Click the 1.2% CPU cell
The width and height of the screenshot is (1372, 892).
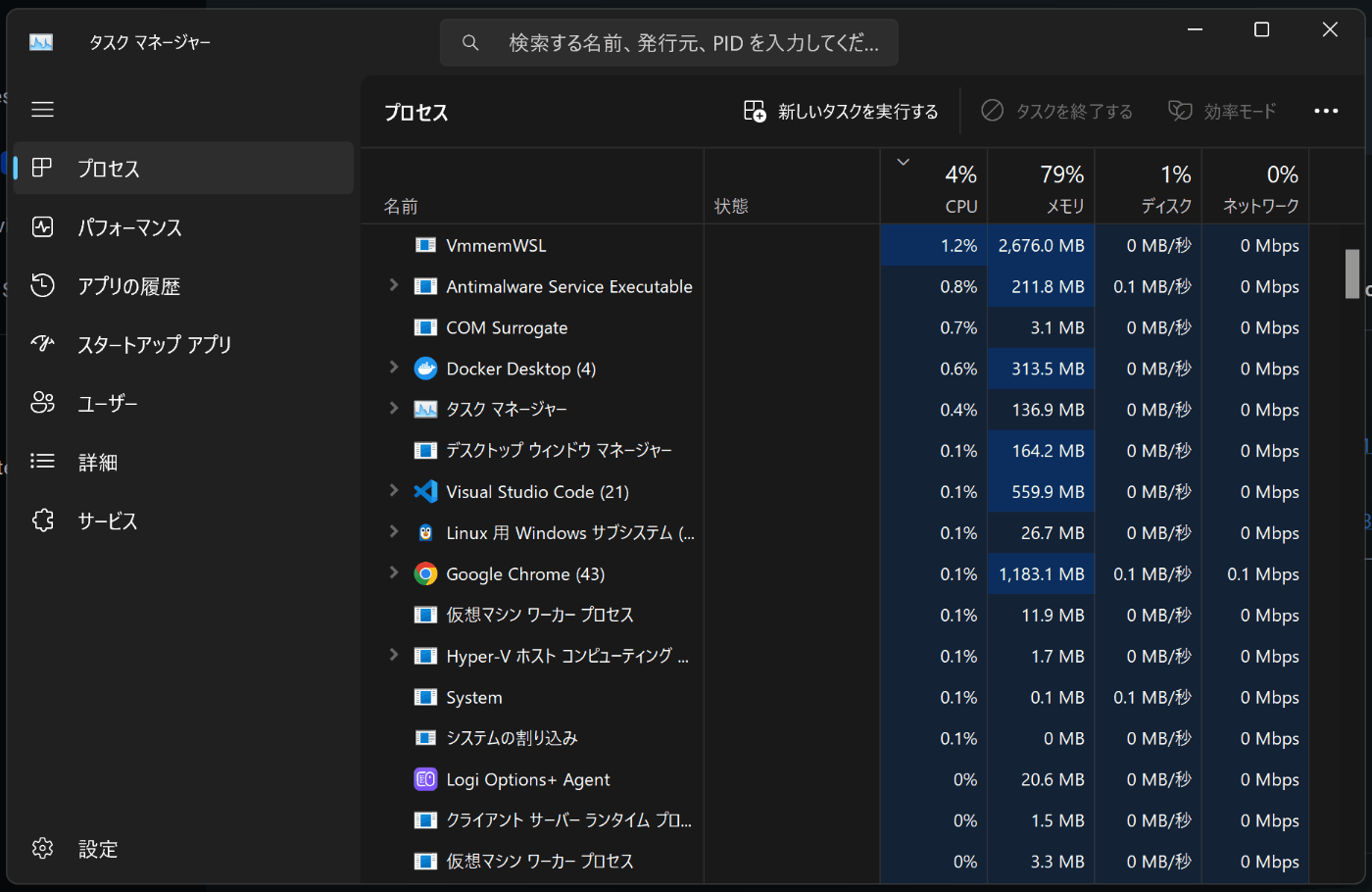[x=934, y=246]
